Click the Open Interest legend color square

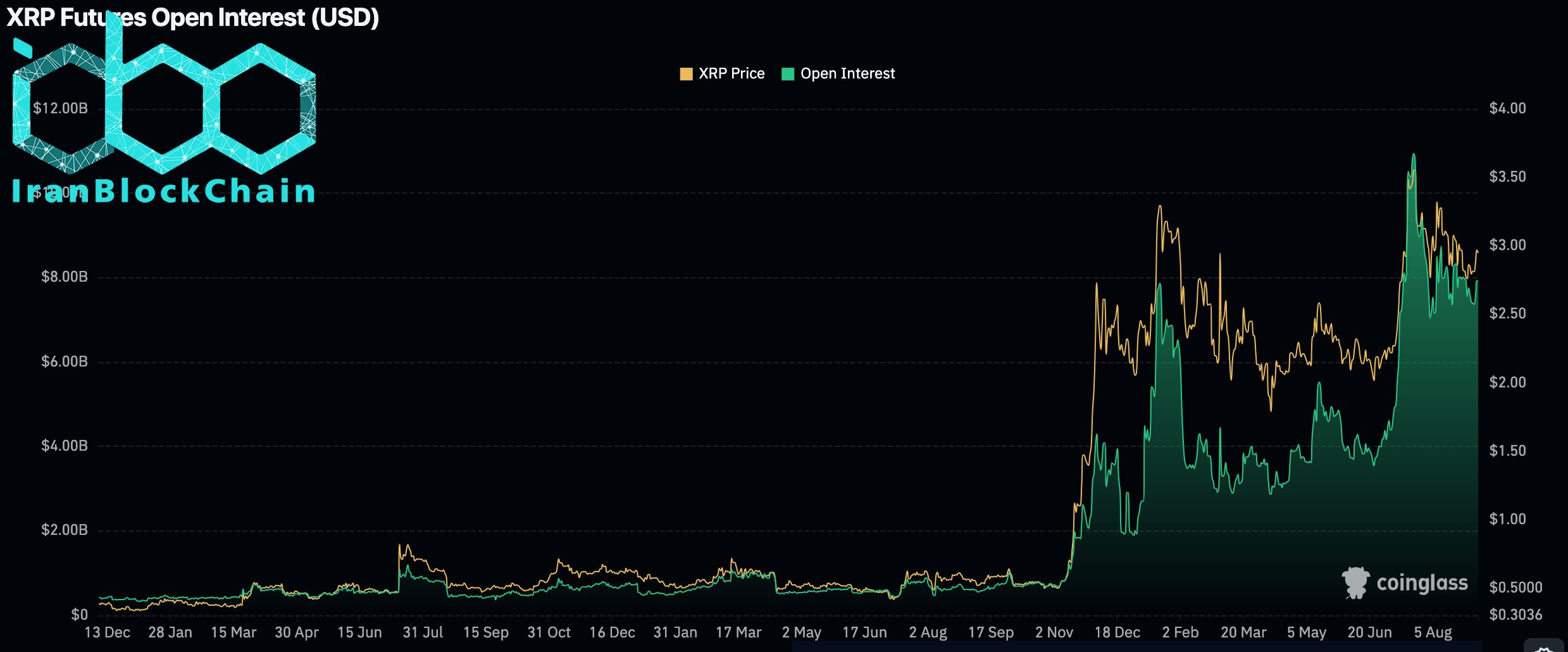pos(787,73)
